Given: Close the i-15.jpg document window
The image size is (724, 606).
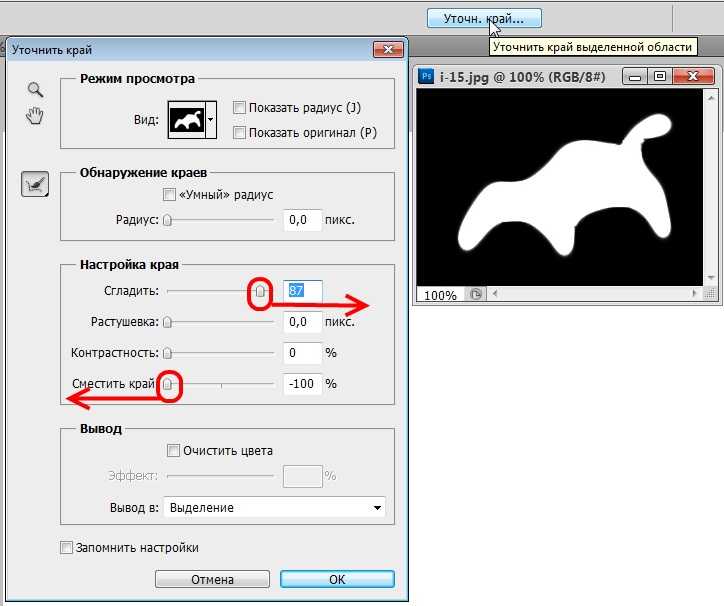Looking at the screenshot, I should (x=694, y=77).
